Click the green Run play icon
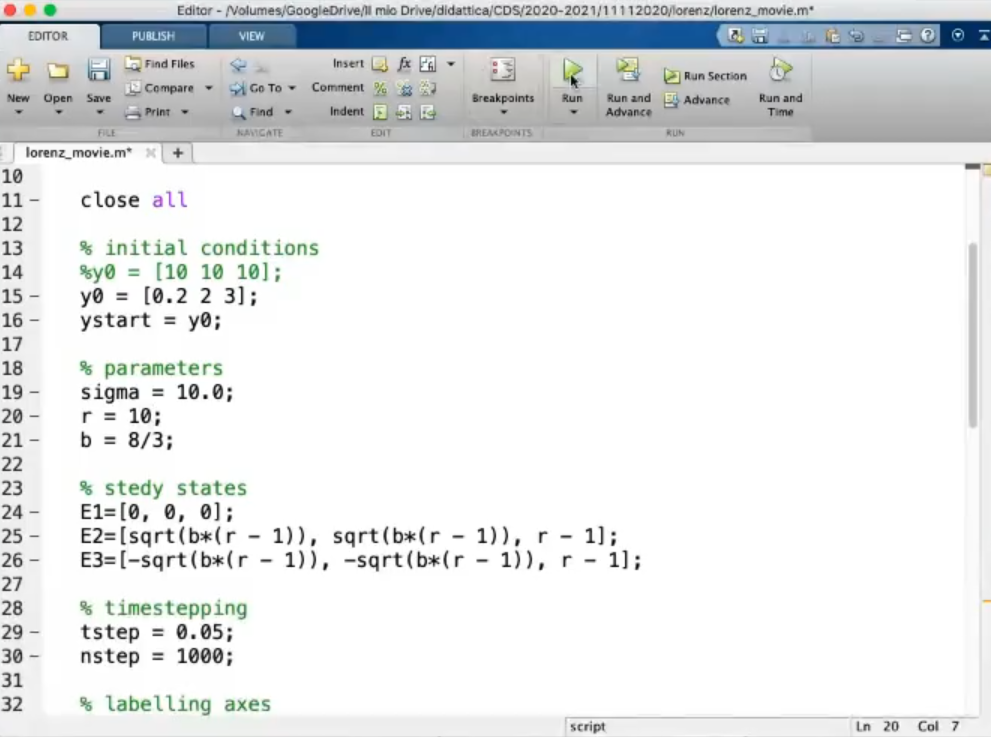991x737 pixels. pyautogui.click(x=572, y=71)
